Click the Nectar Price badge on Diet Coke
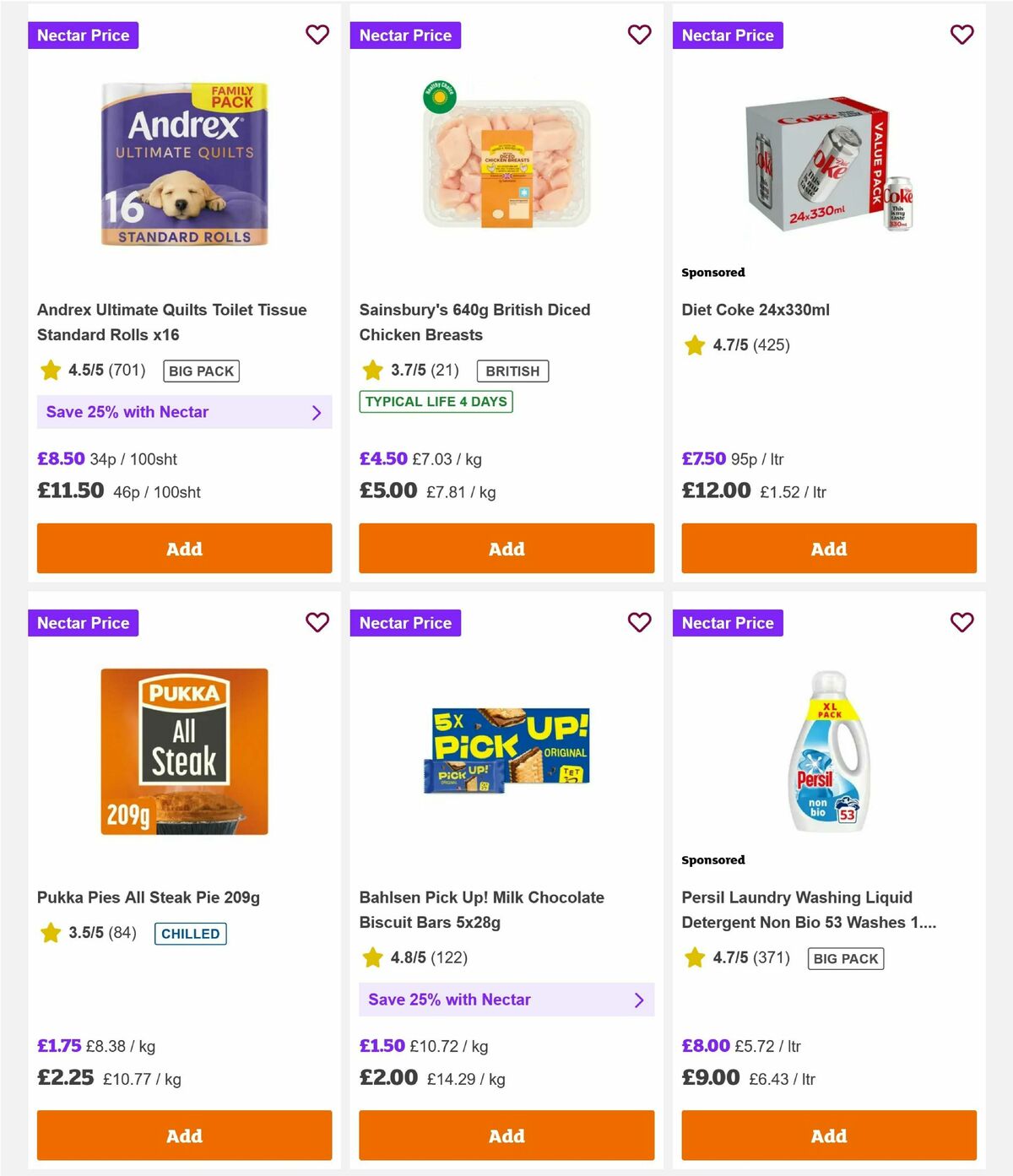The image size is (1013, 1176). coord(729,35)
